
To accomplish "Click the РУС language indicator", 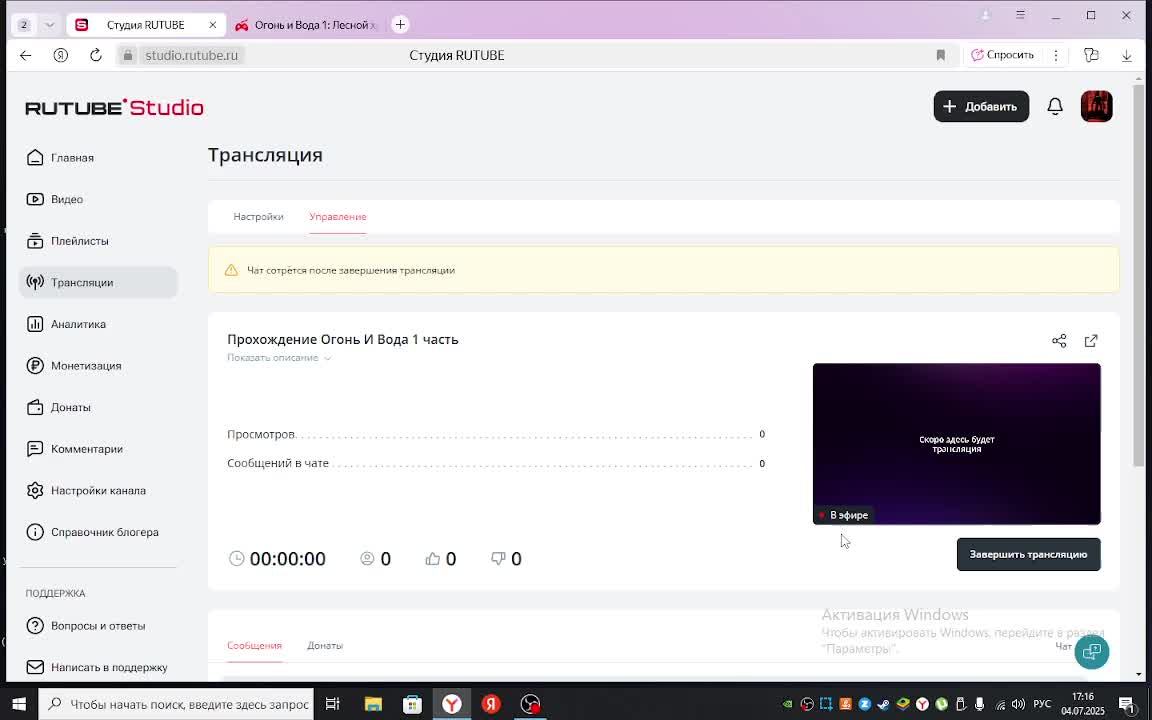I will tap(1042, 705).
